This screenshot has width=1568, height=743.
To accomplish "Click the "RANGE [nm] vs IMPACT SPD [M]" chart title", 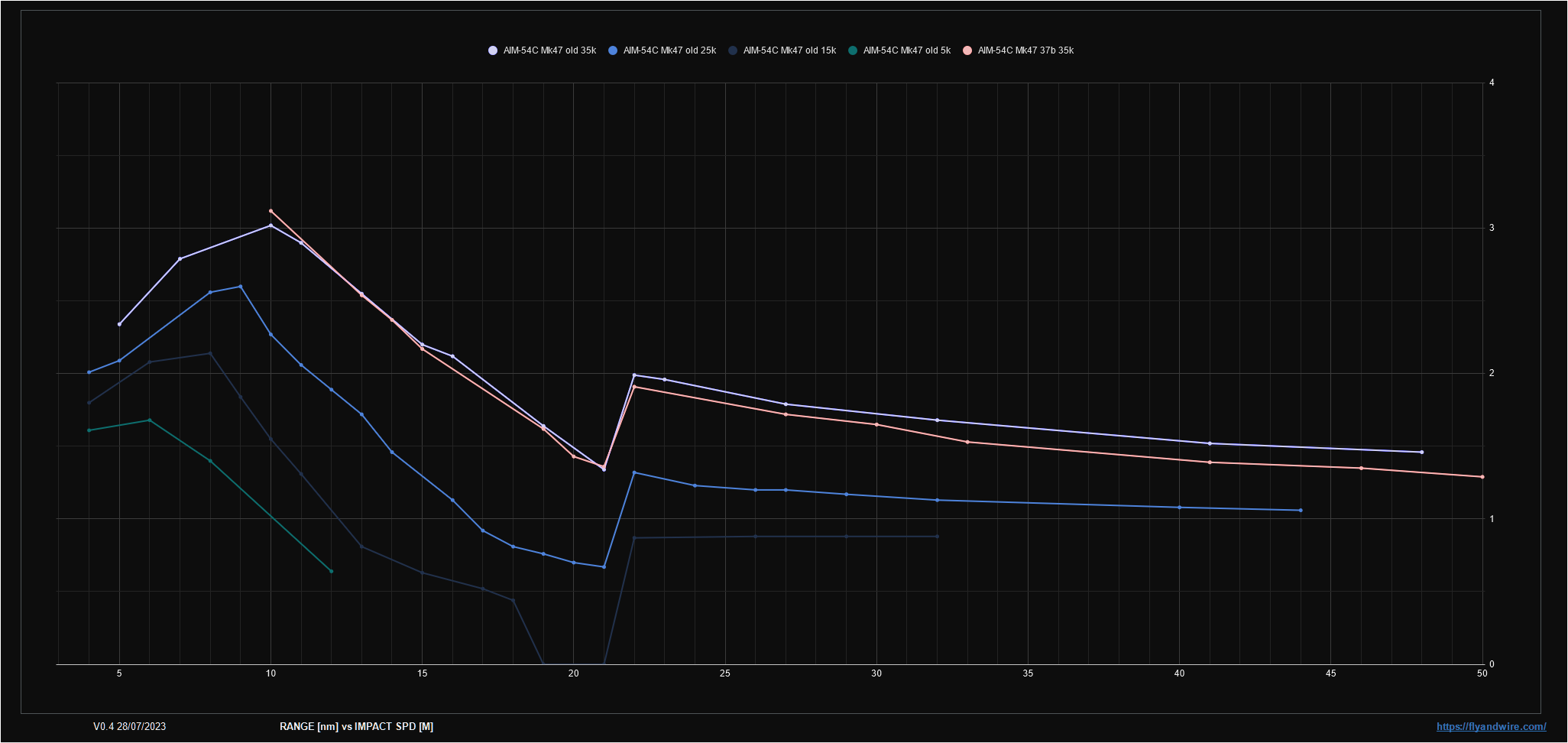I will pyautogui.click(x=356, y=727).
